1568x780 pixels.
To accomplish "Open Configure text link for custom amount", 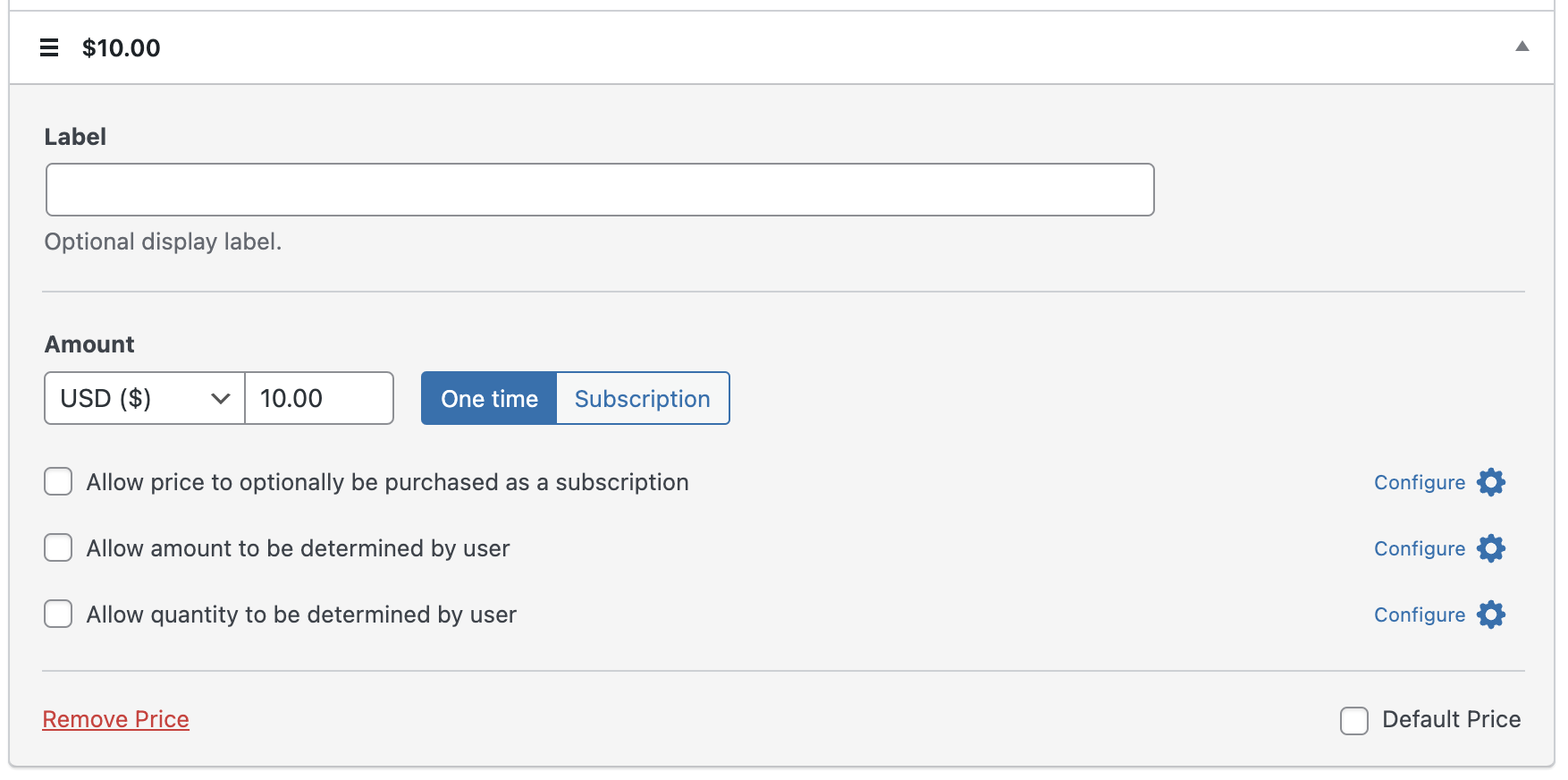I will 1419,549.
